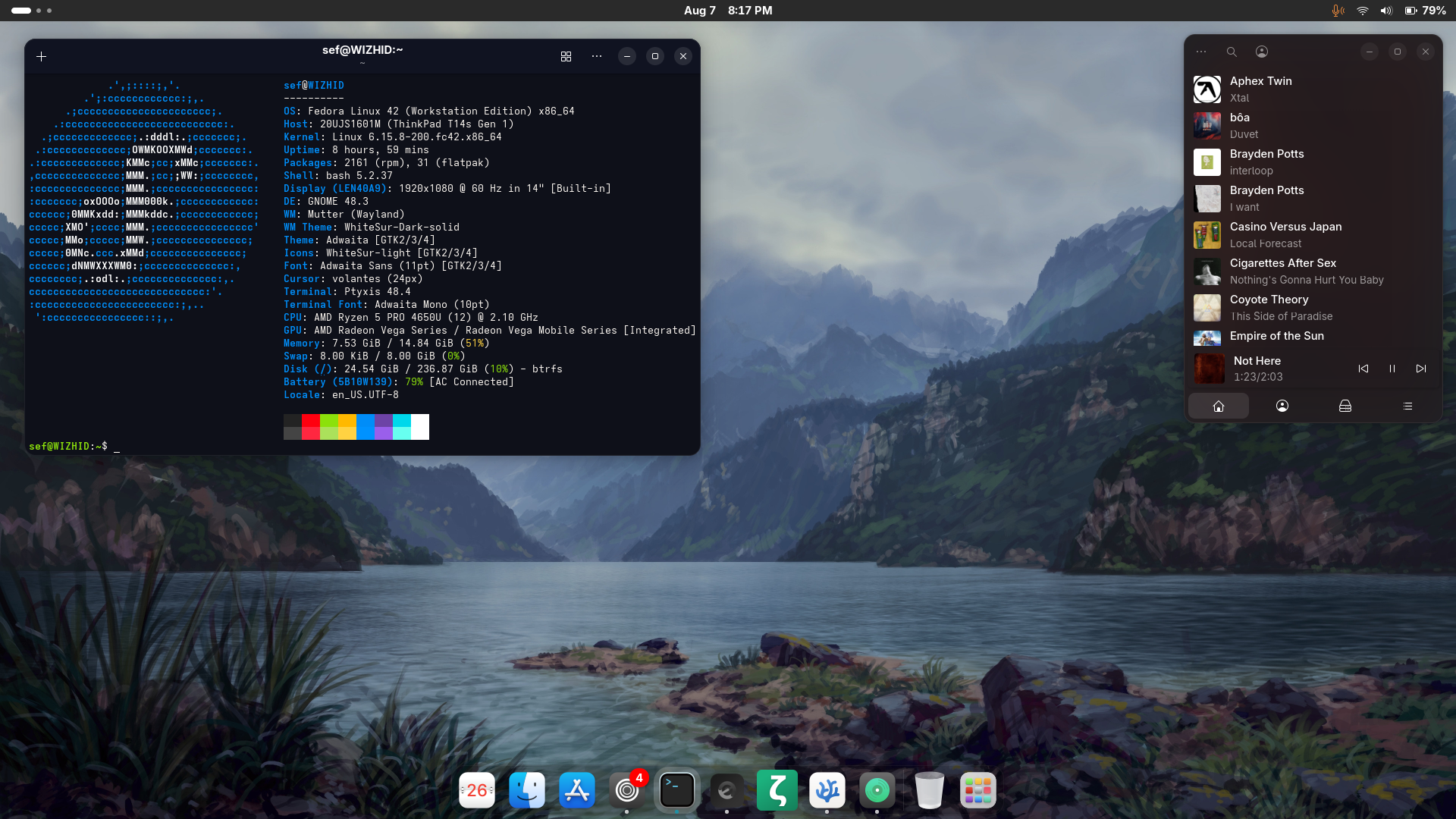The height and width of the screenshot is (819, 1456).
Task: Click the CPU: AMD Ryzen 5 PRO line
Action: 411,318
